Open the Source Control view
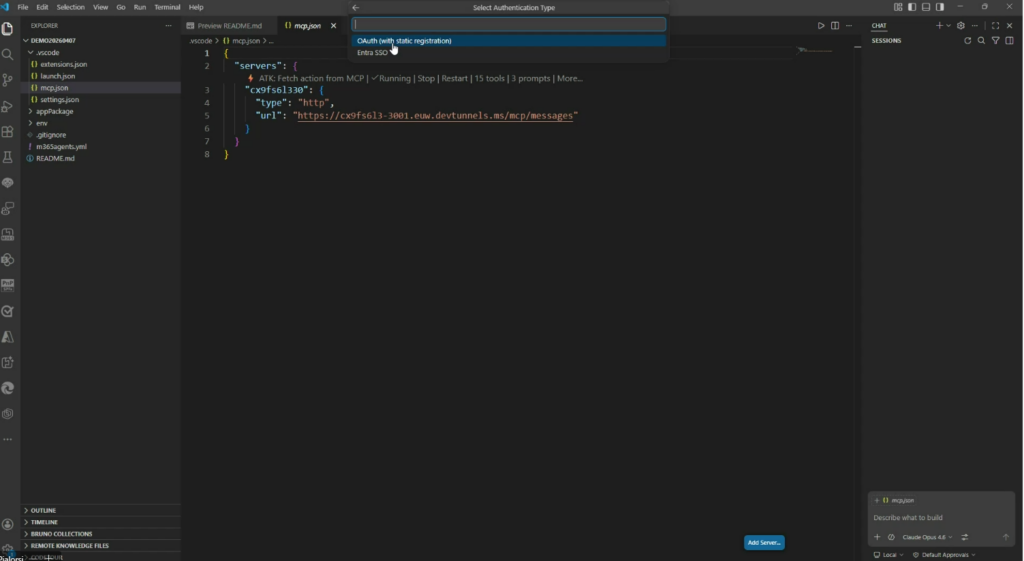The image size is (1024, 561). (8, 80)
